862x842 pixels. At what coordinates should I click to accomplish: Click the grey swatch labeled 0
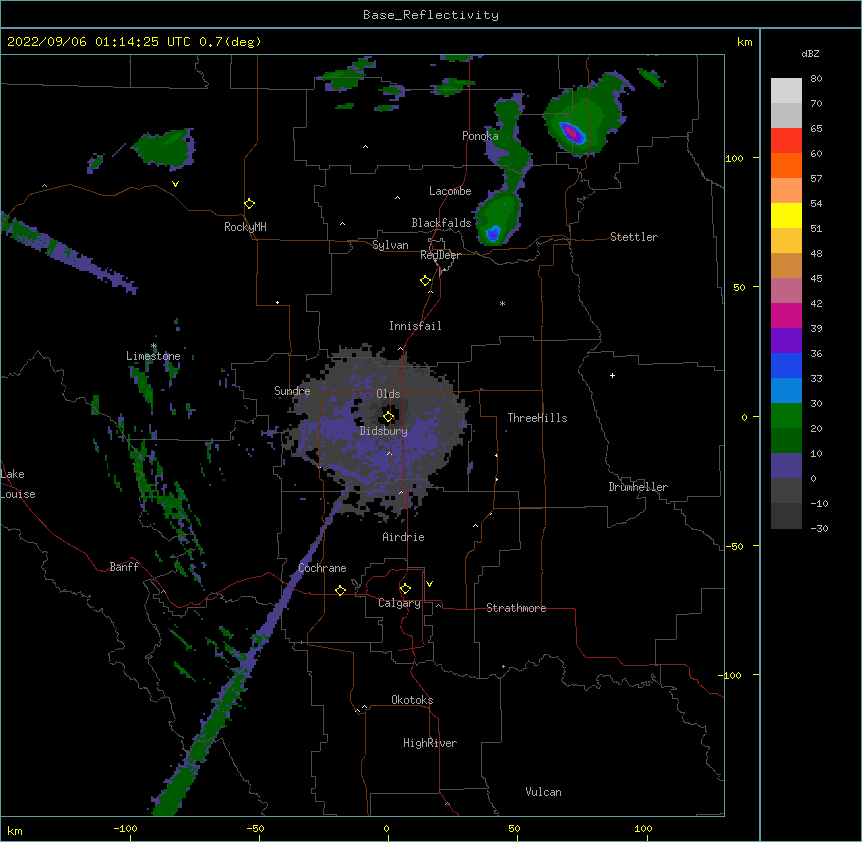[x=786, y=490]
